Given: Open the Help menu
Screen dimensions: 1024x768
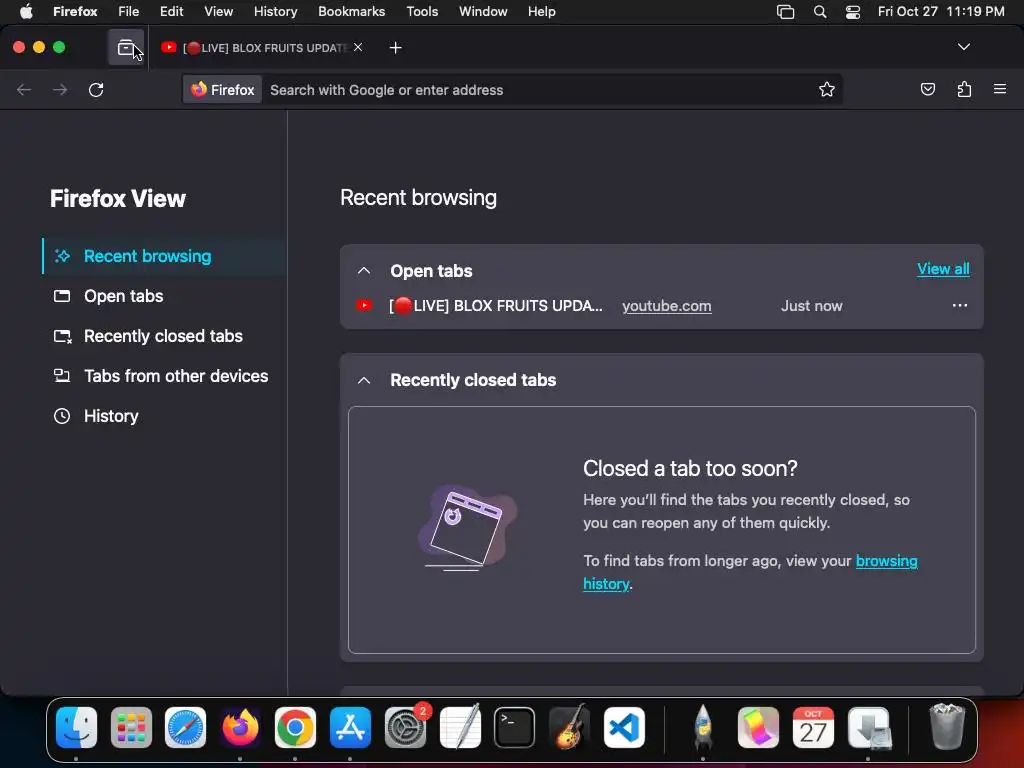Looking at the screenshot, I should click(541, 12).
